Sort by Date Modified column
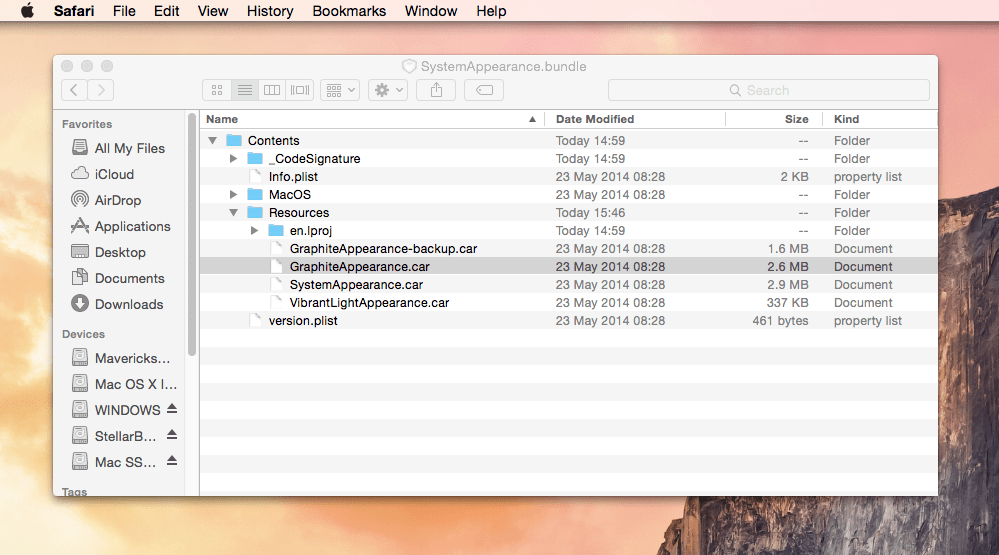 pos(635,119)
